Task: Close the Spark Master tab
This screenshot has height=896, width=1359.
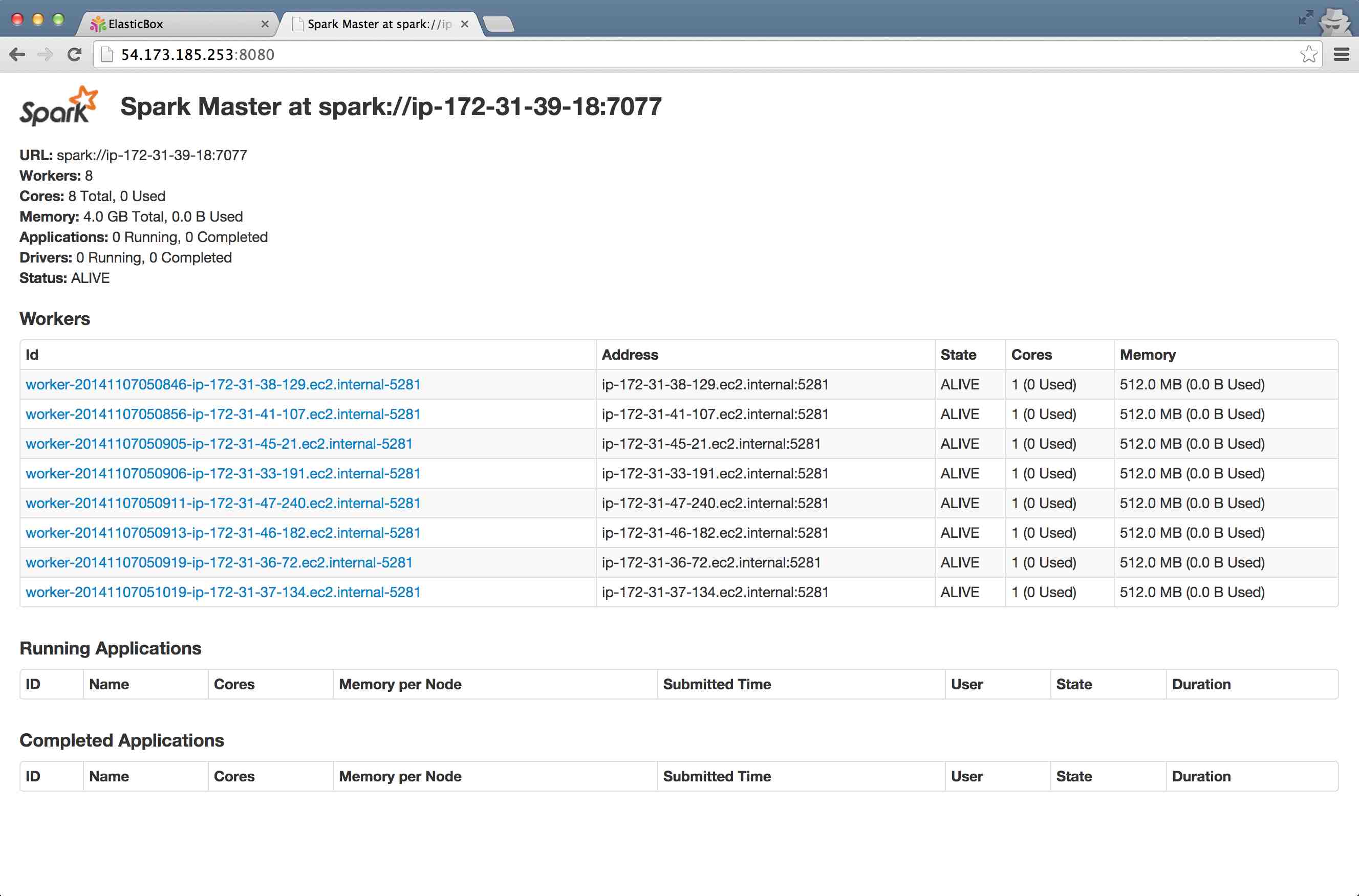Action: [465, 24]
